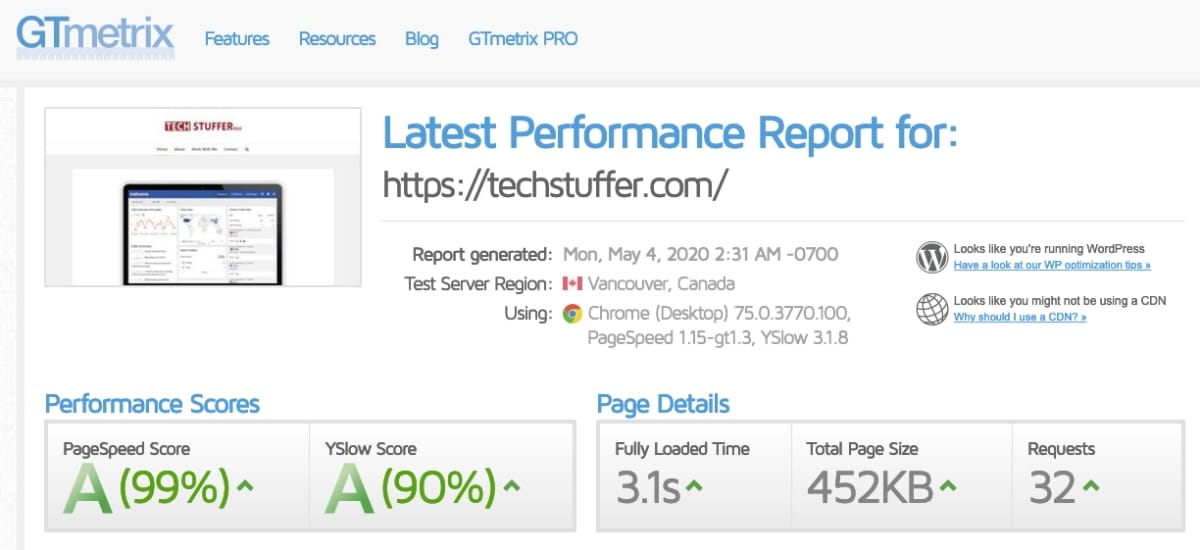Open the Features menu item
This screenshot has width=1200, height=550.
pyautogui.click(x=237, y=39)
